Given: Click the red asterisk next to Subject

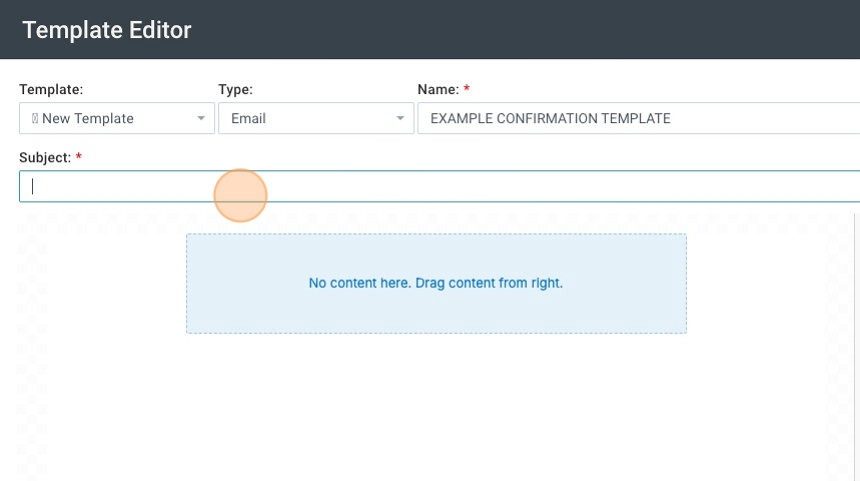Looking at the screenshot, I should (79, 158).
